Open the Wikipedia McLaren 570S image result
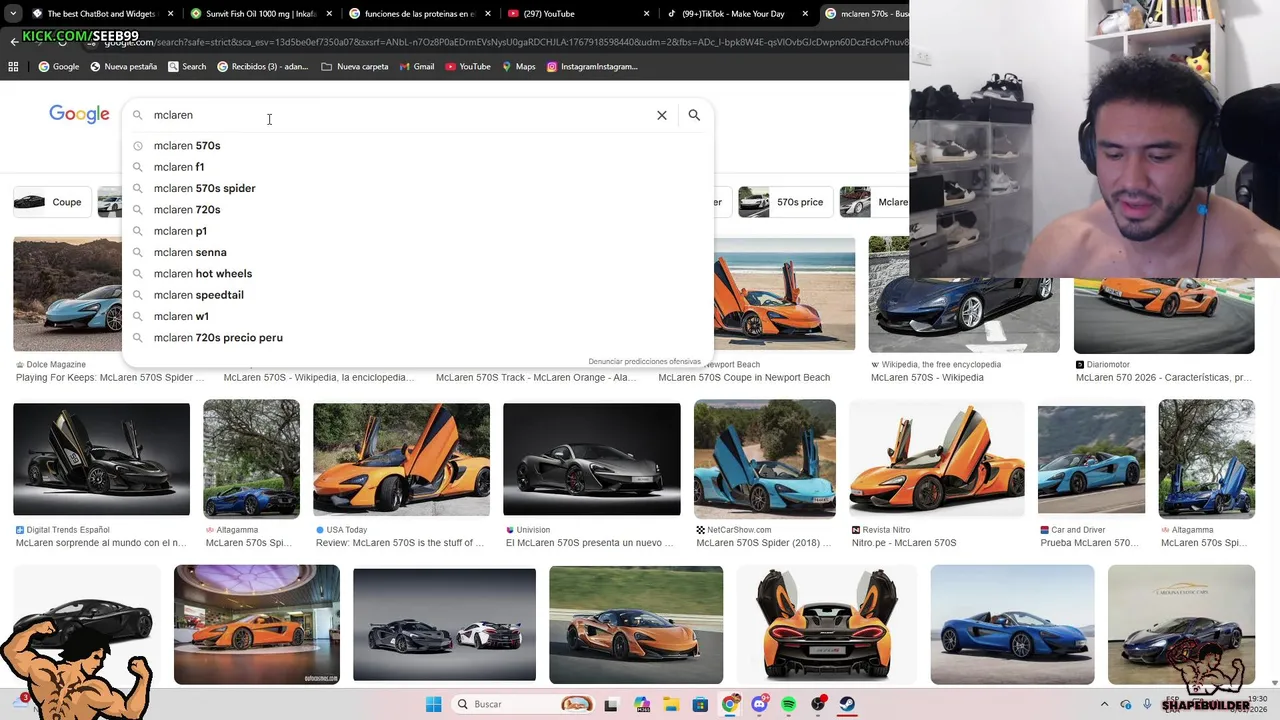1280x720 pixels. click(x=964, y=295)
